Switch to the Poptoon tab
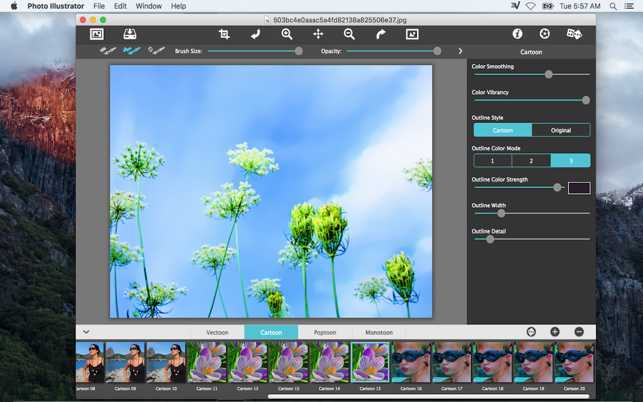Viewport: 643px width, 402px height. pos(325,332)
